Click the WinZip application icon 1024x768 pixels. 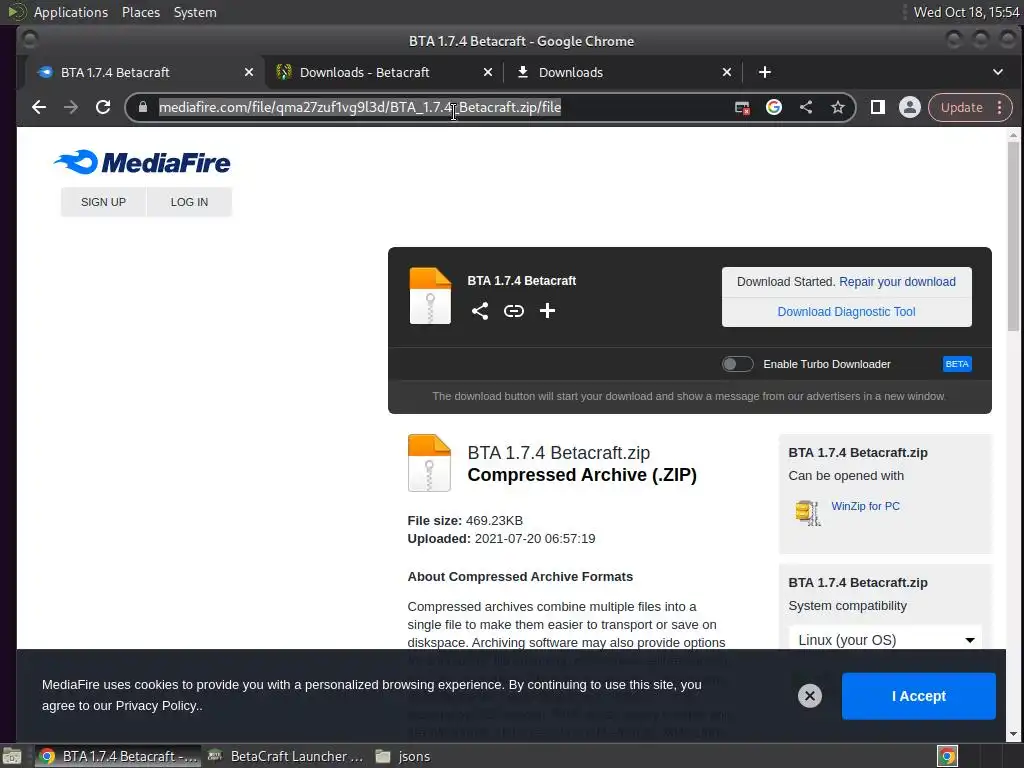click(808, 513)
